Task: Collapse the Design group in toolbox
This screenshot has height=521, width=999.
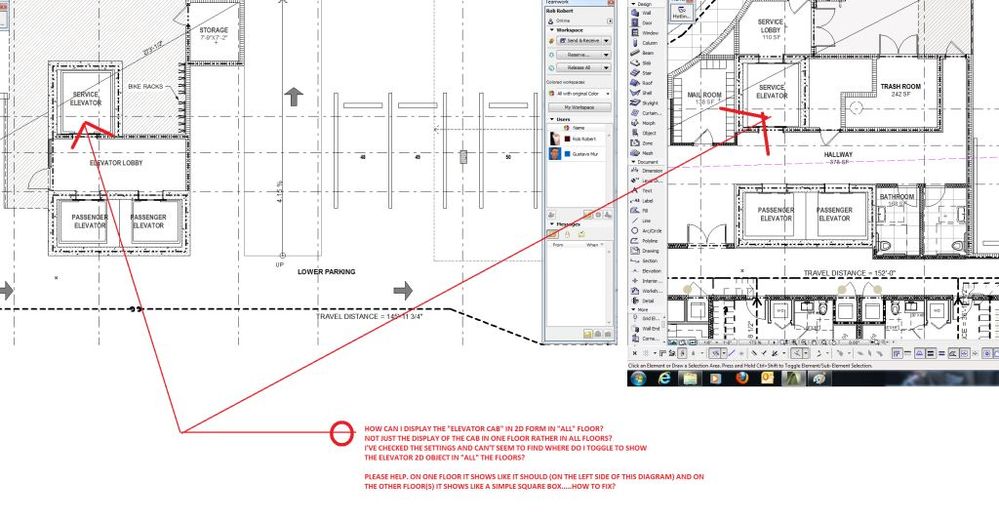Action: pyautogui.click(x=633, y=4)
